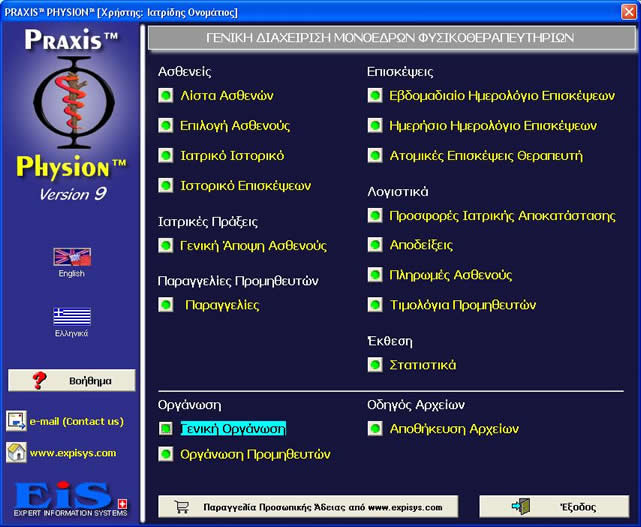Select highlighted Γενική Οργάνωση item
Viewport: 641px width, 527px height.
point(233,428)
